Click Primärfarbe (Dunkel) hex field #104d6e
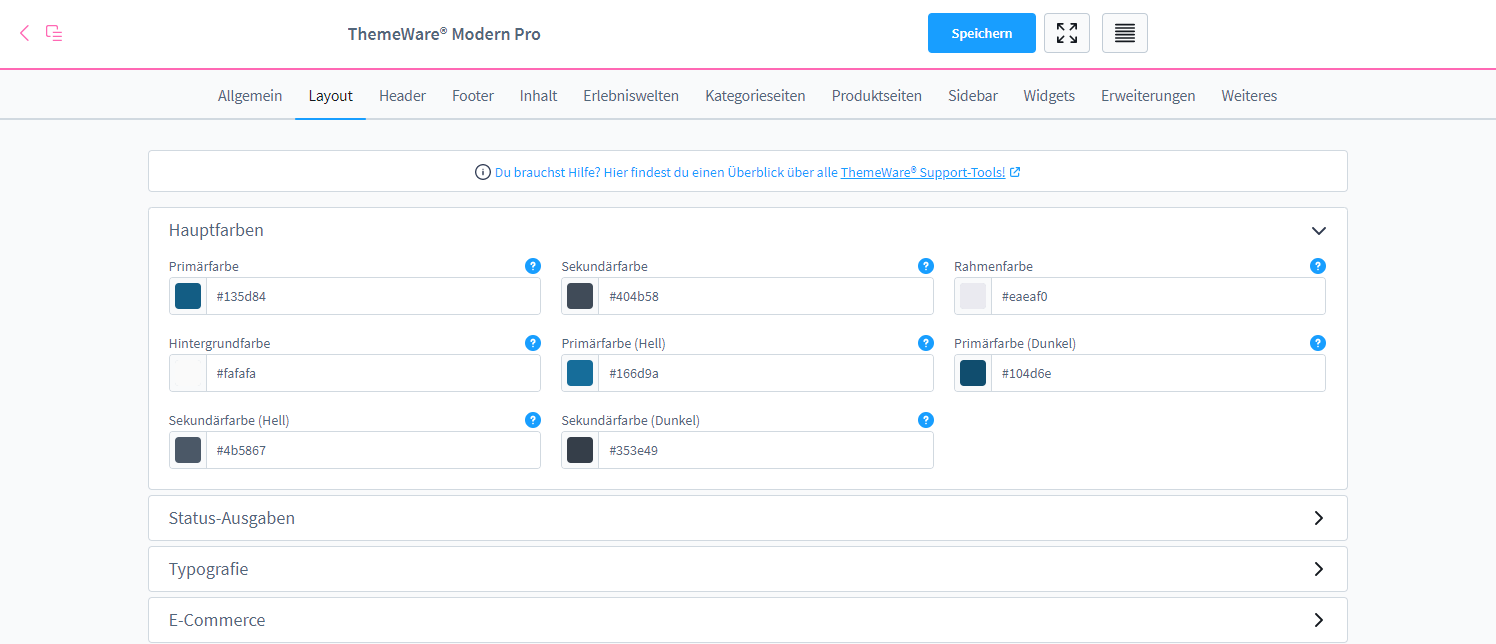The height and width of the screenshot is (644, 1496). [x=1158, y=373]
